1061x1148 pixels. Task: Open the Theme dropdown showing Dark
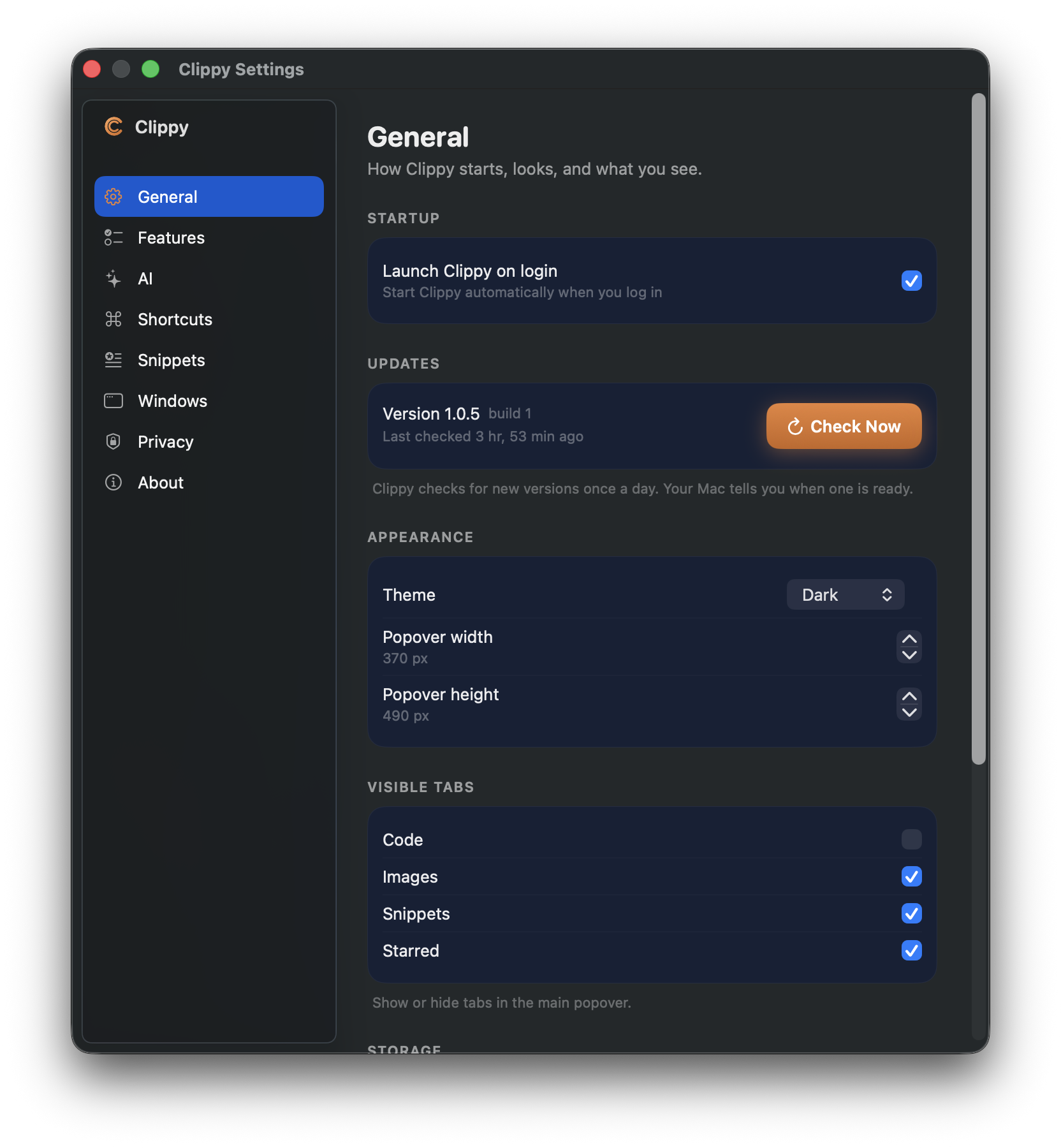pos(845,594)
